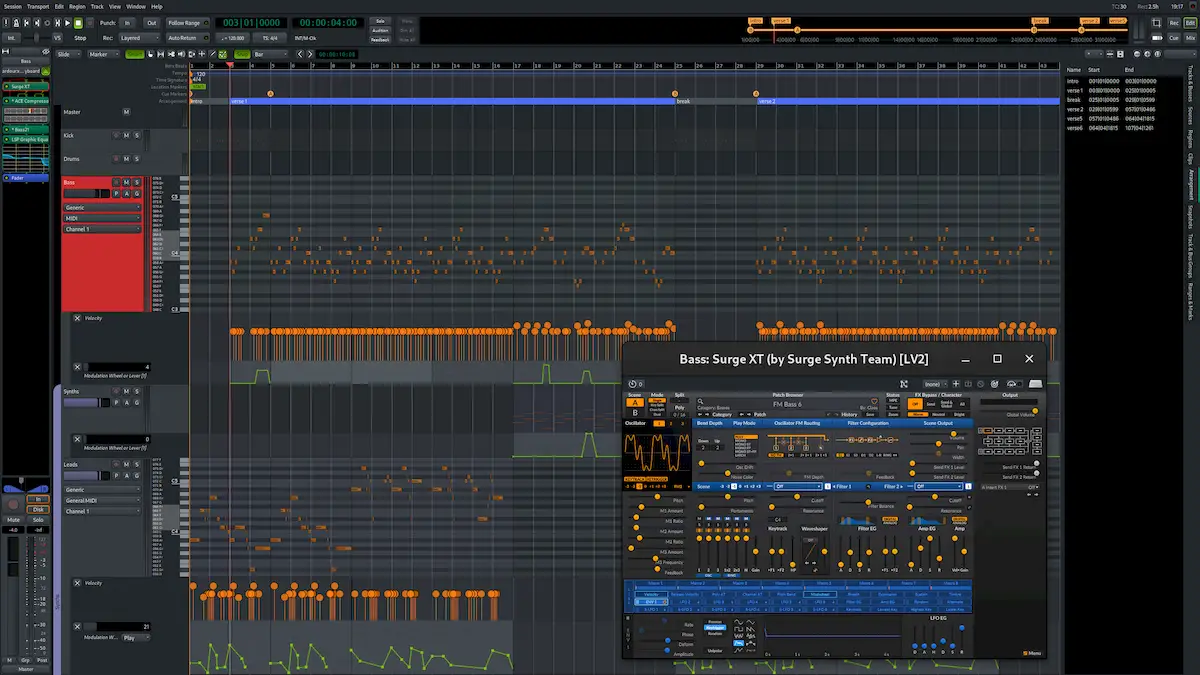Toggle editor mixer strip visibility eye

46,52
